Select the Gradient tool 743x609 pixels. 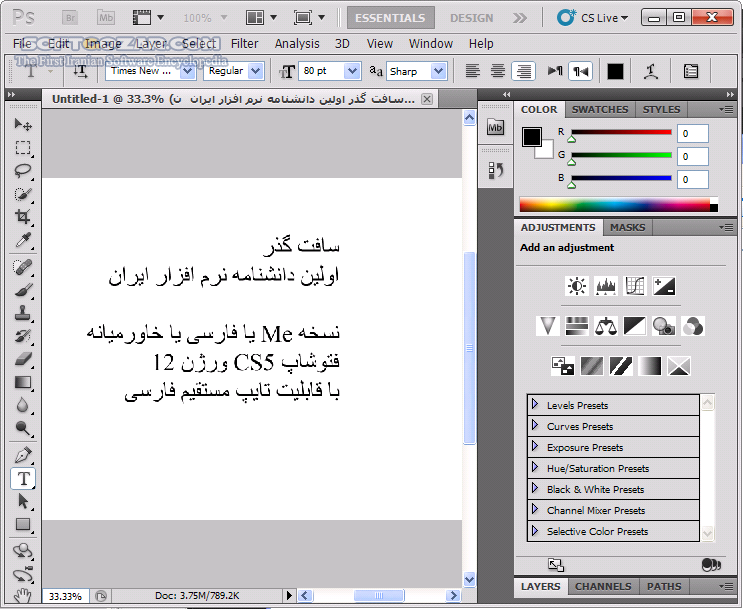(x=23, y=382)
